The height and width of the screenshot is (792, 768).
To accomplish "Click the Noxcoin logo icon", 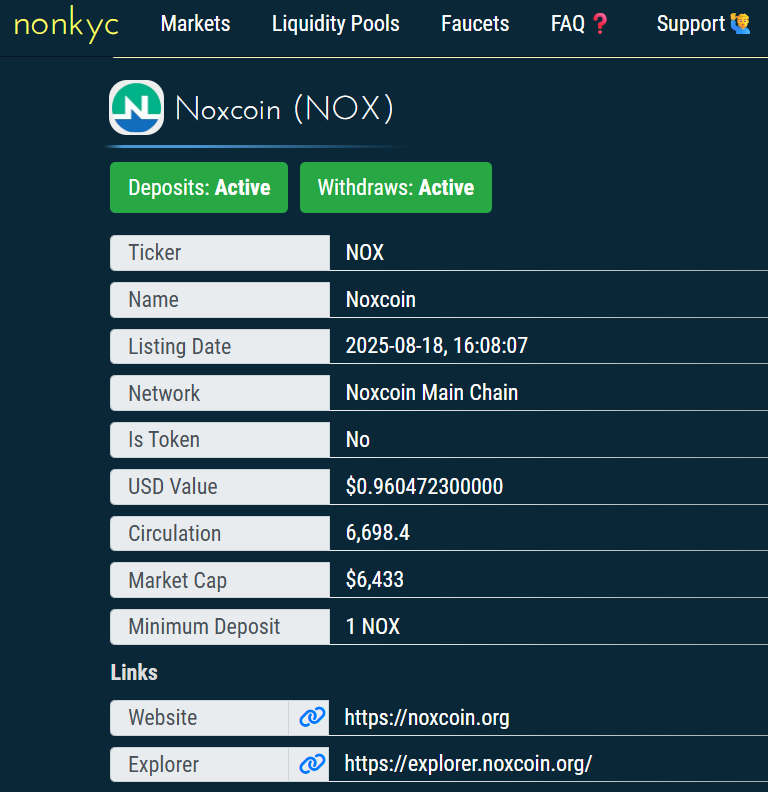I will click(136, 108).
